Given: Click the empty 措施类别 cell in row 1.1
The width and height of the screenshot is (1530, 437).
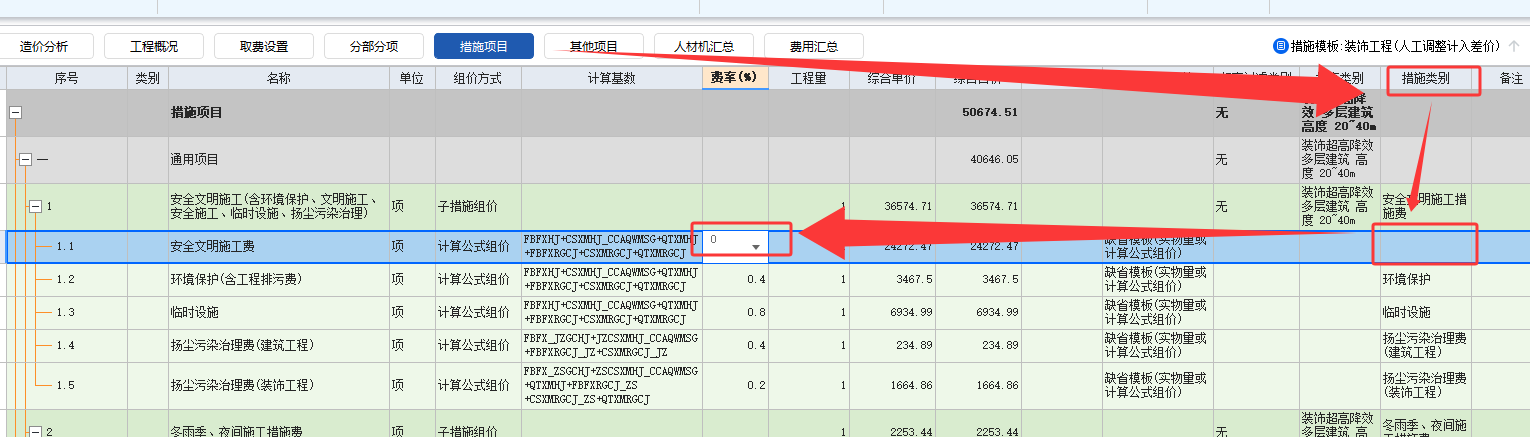Looking at the screenshot, I should [1425, 246].
